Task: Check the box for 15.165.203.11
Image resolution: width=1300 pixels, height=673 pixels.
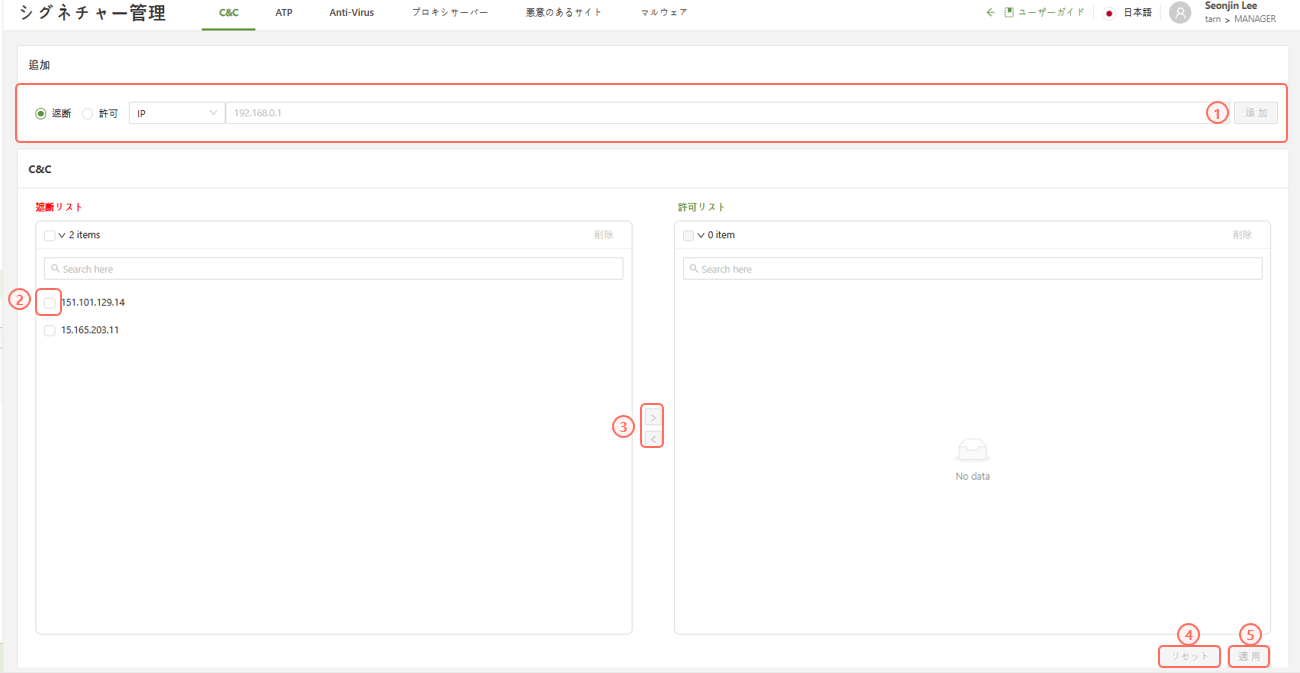Action: [50, 330]
